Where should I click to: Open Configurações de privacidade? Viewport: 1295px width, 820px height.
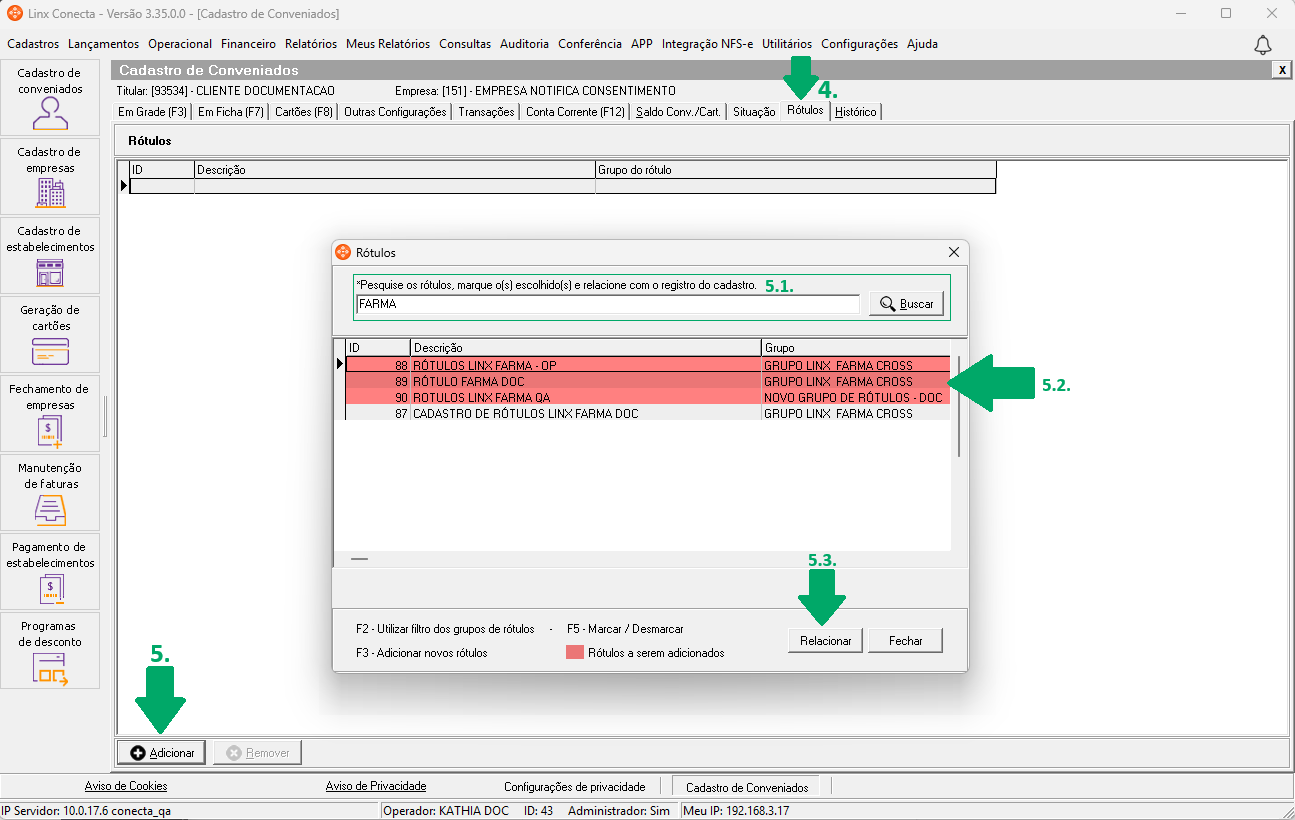pyautogui.click(x=575, y=787)
